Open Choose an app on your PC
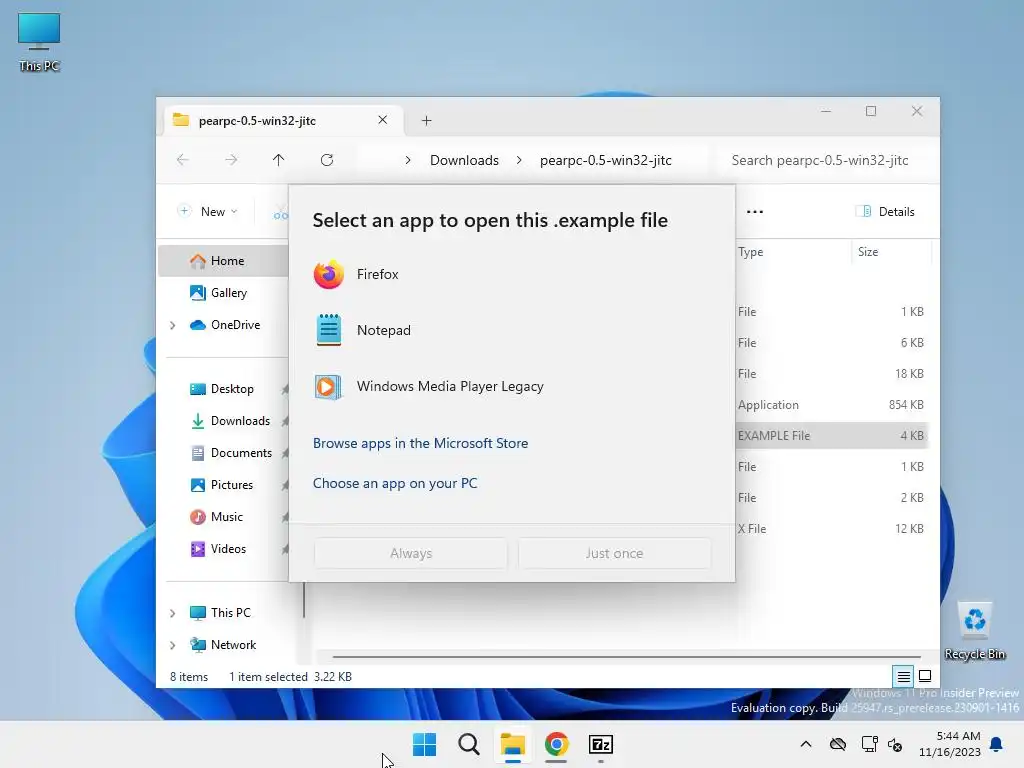 pyautogui.click(x=395, y=483)
